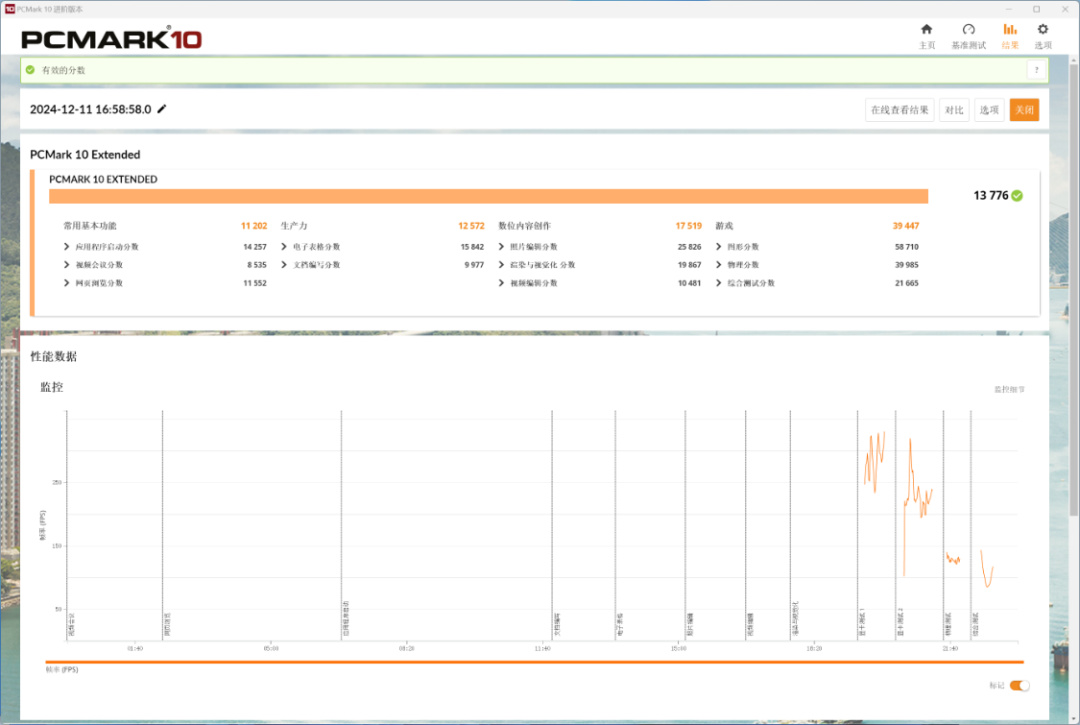Click the PCMark 10 logo
This screenshot has height=725, width=1080.
pyautogui.click(x=112, y=39)
